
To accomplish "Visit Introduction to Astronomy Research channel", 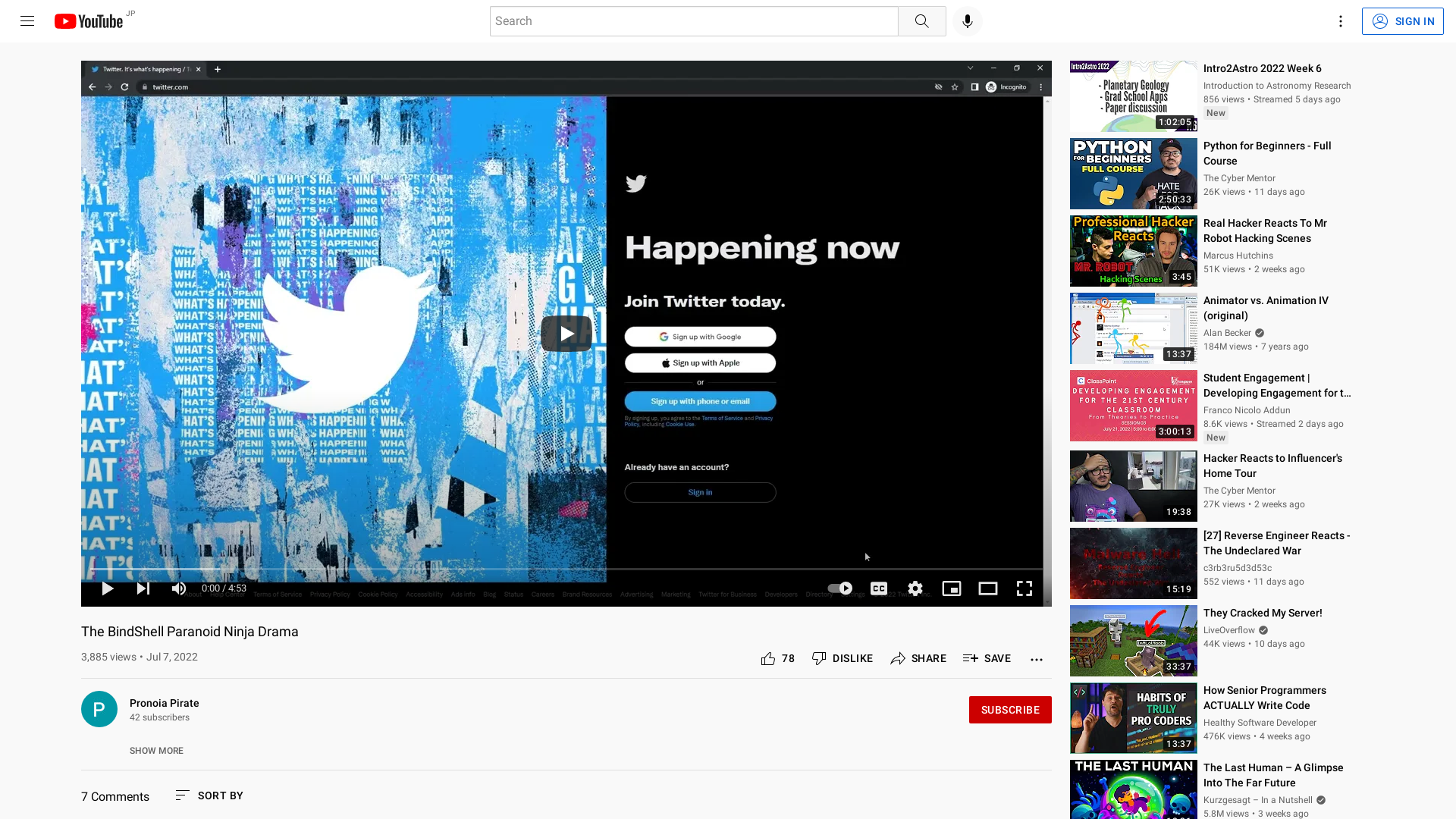I will click(1277, 86).
